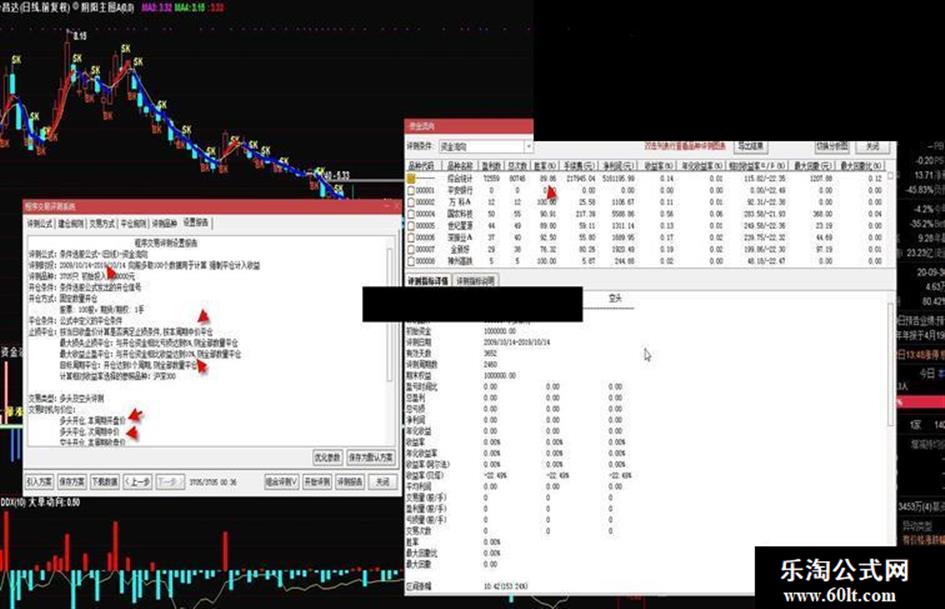The width and height of the screenshot is (945, 609).
Task: Go back with the 上一步 button
Action: click(138, 482)
